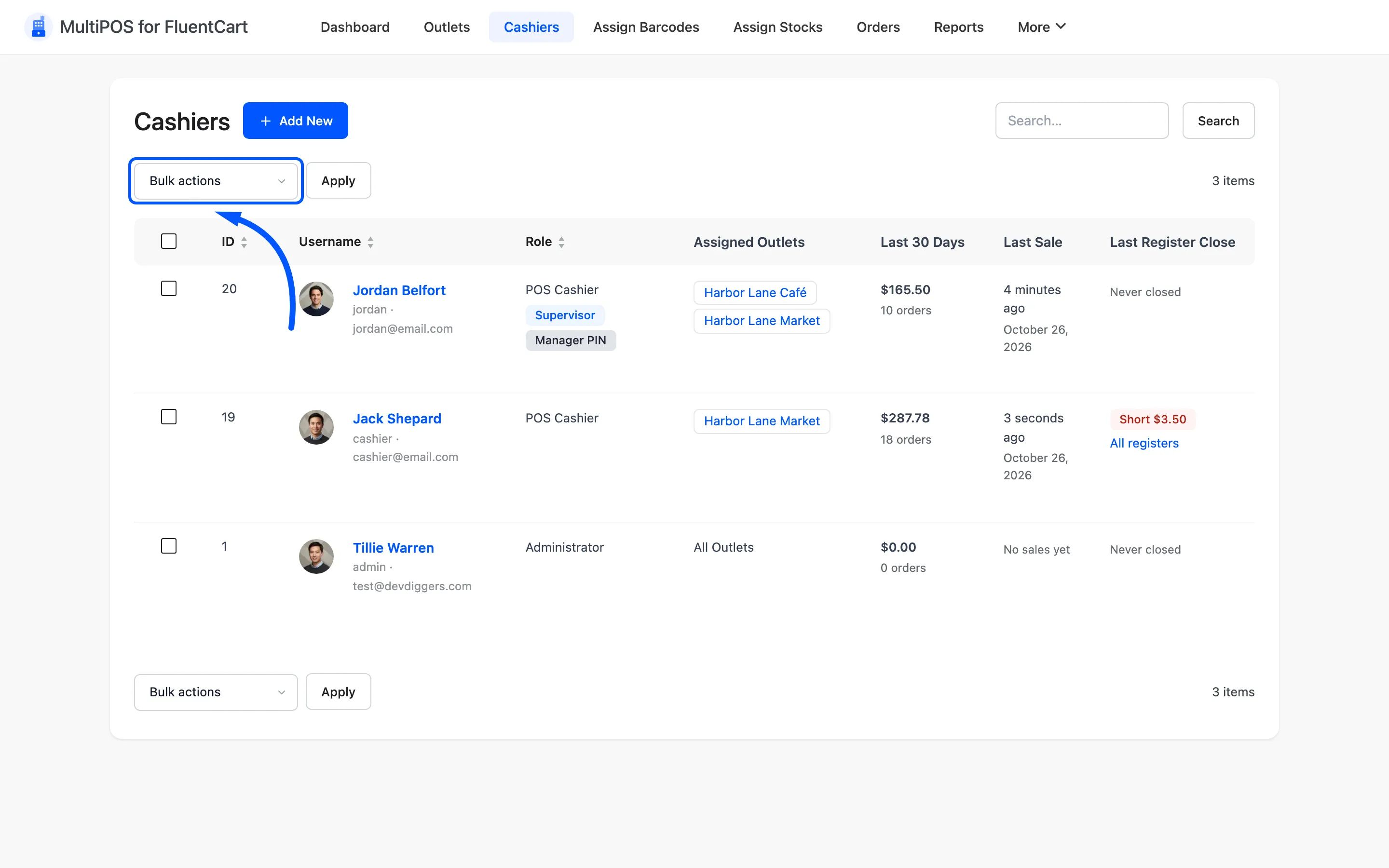Click the Harbor Lane Café outlet tag
1389x868 pixels.
[x=755, y=293]
